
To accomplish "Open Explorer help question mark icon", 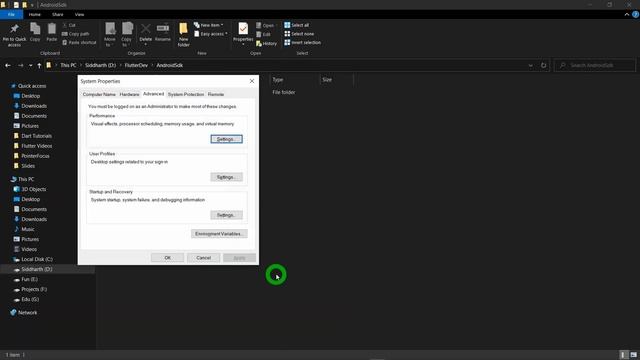I will point(635,14).
